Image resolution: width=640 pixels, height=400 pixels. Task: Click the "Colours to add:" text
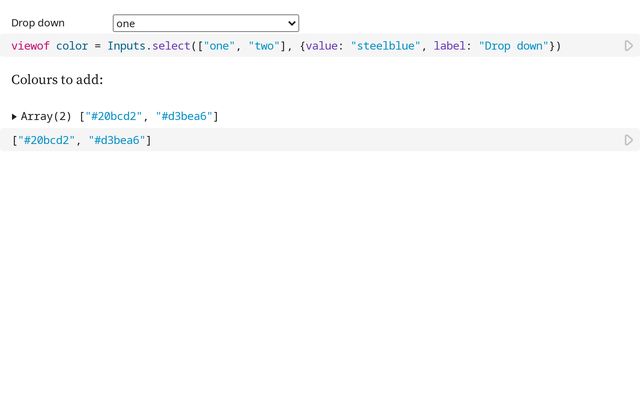coord(57,79)
